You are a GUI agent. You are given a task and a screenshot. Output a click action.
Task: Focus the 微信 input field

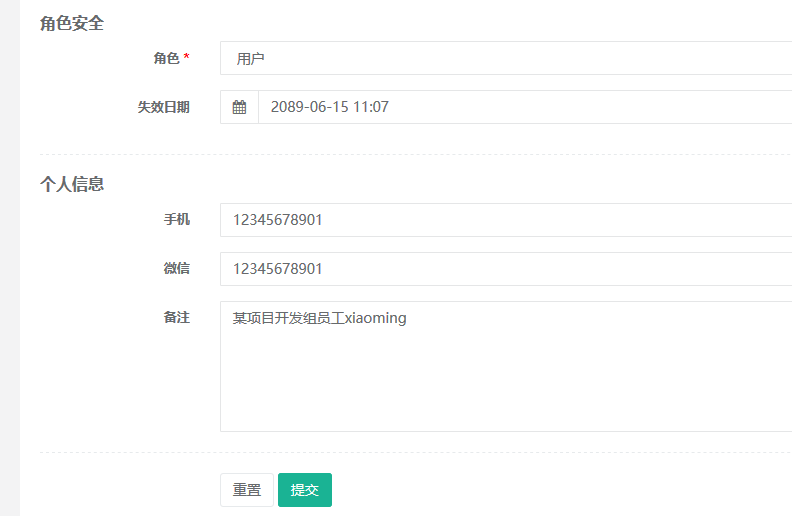pos(505,269)
